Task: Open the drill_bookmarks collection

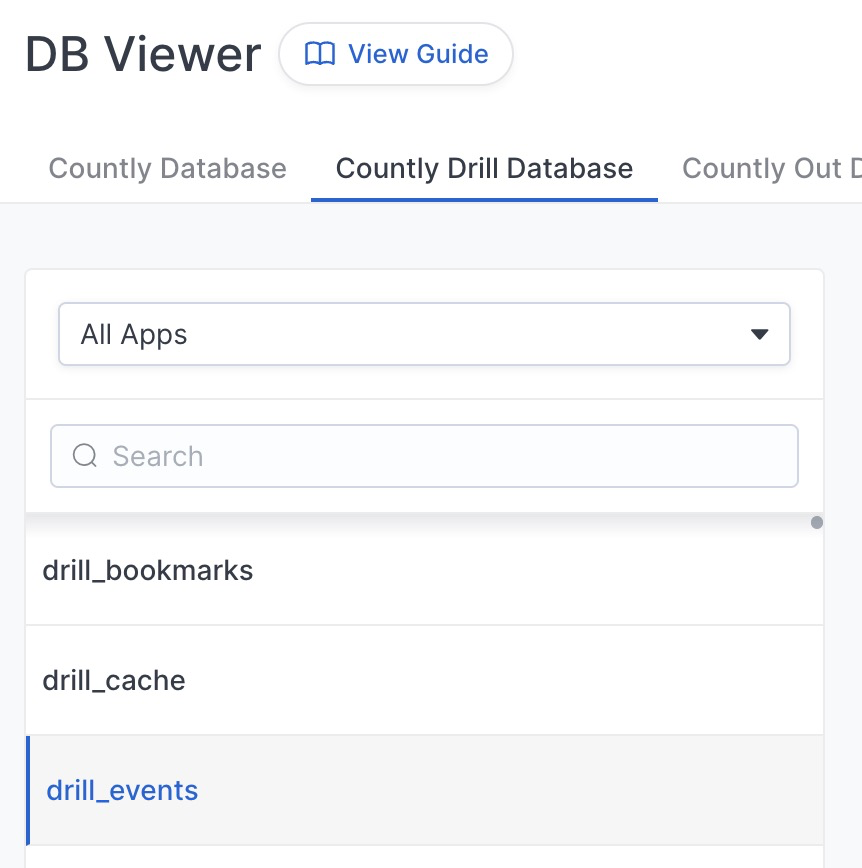Action: tap(424, 570)
